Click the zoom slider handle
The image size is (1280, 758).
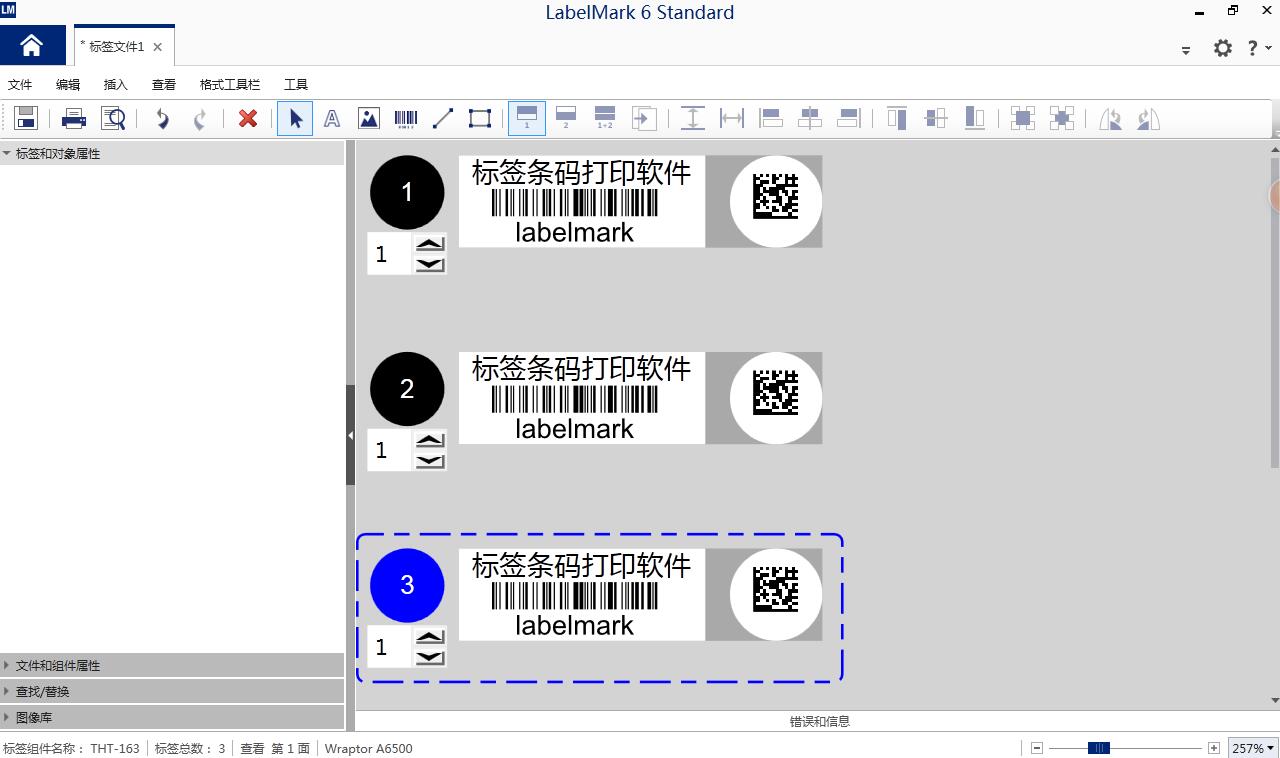point(1098,748)
